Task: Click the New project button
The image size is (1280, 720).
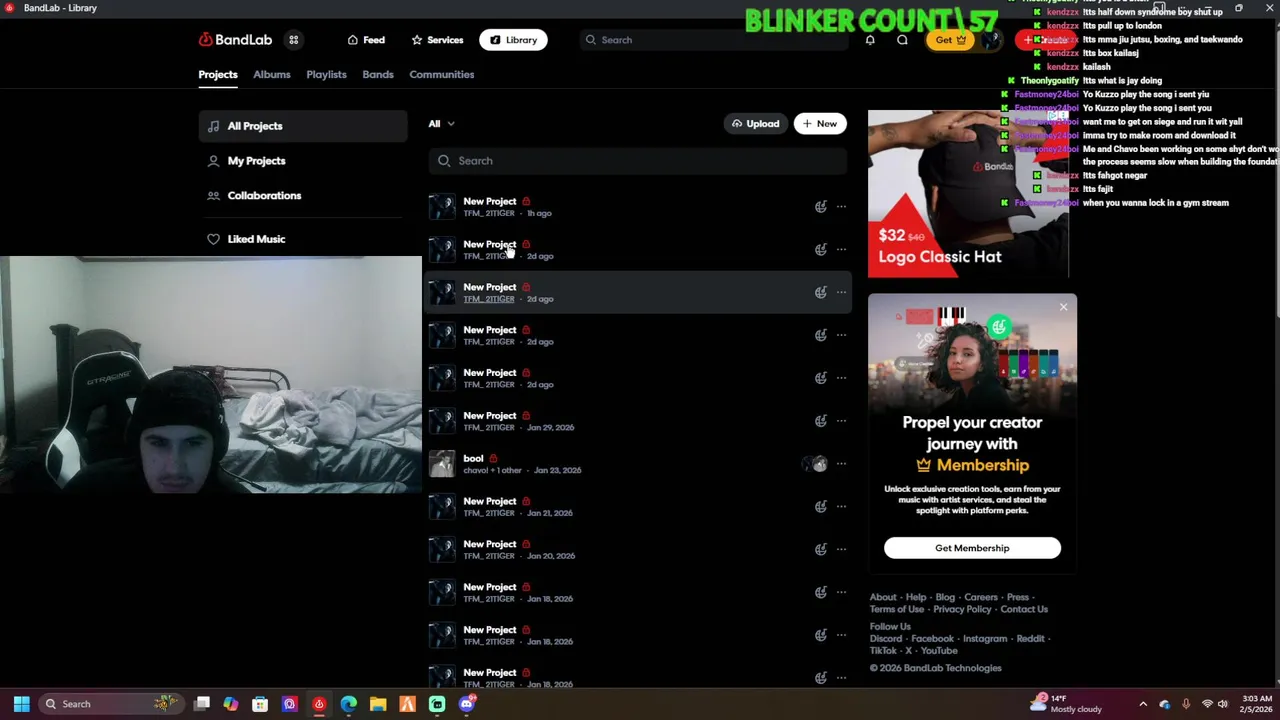Action: [x=819, y=124]
